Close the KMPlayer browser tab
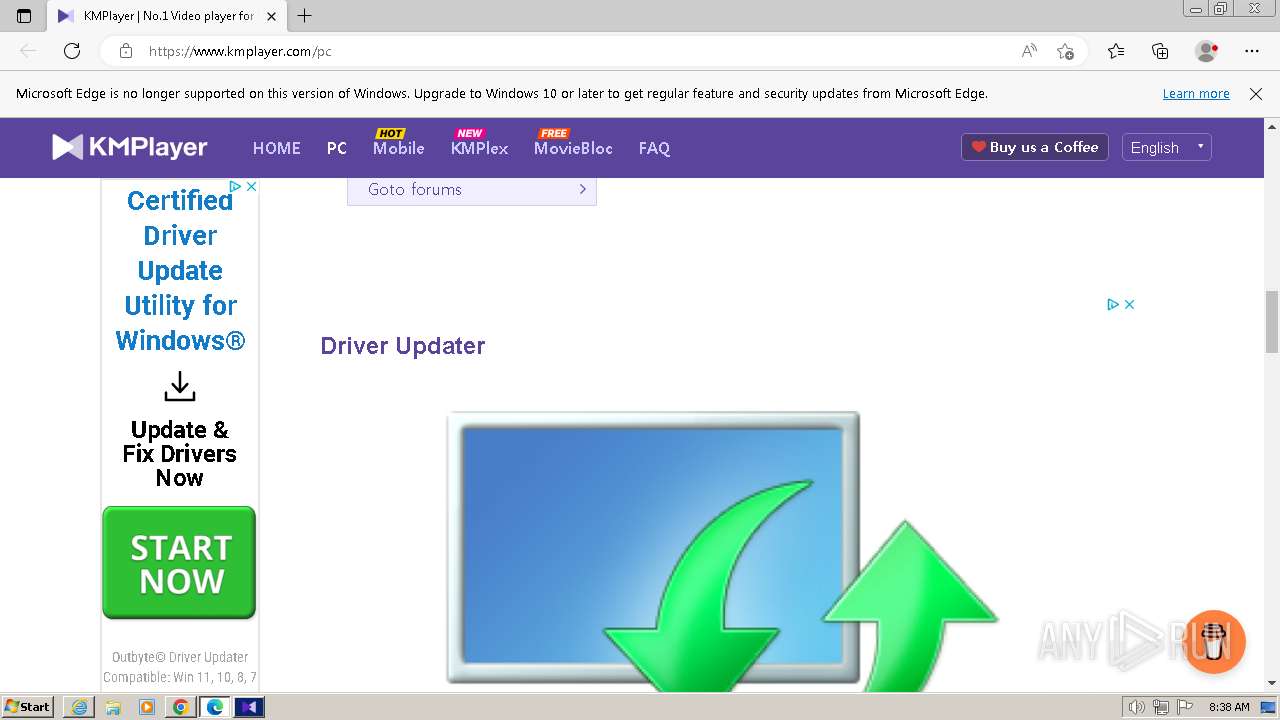 tap(271, 16)
